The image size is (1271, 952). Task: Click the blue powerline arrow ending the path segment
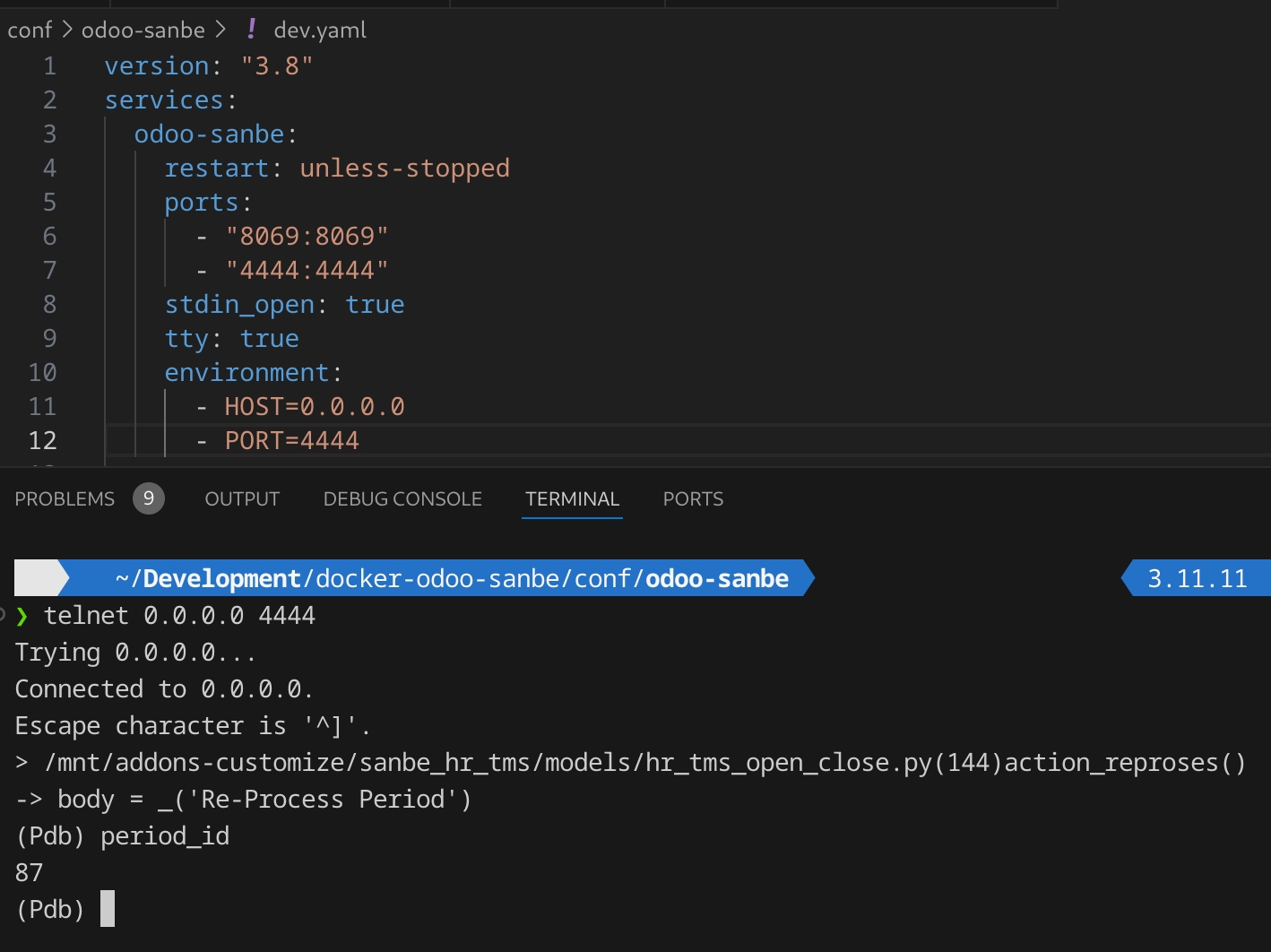(x=803, y=578)
